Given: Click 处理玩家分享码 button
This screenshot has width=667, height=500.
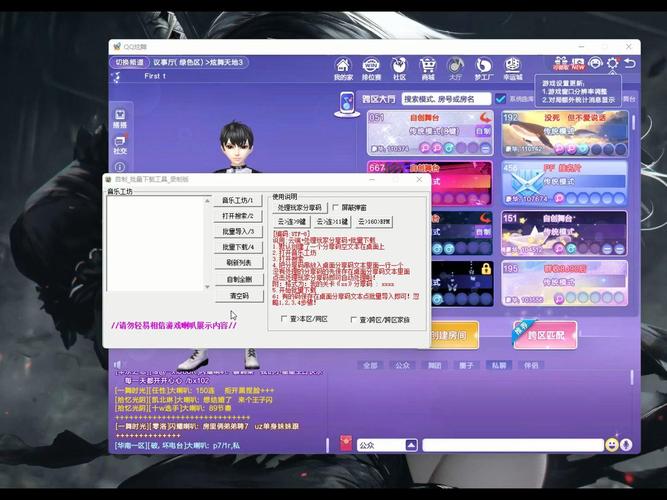Looking at the screenshot, I should click(x=300, y=207).
